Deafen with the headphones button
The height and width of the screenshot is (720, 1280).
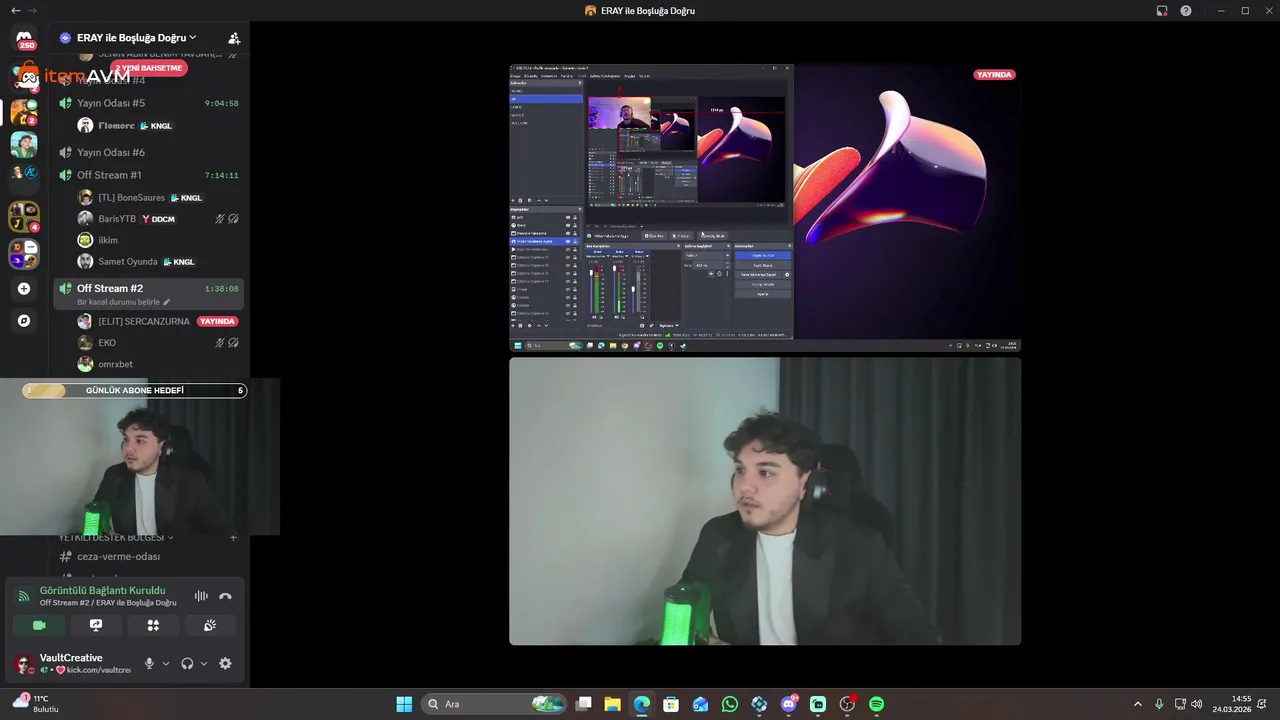(187, 663)
